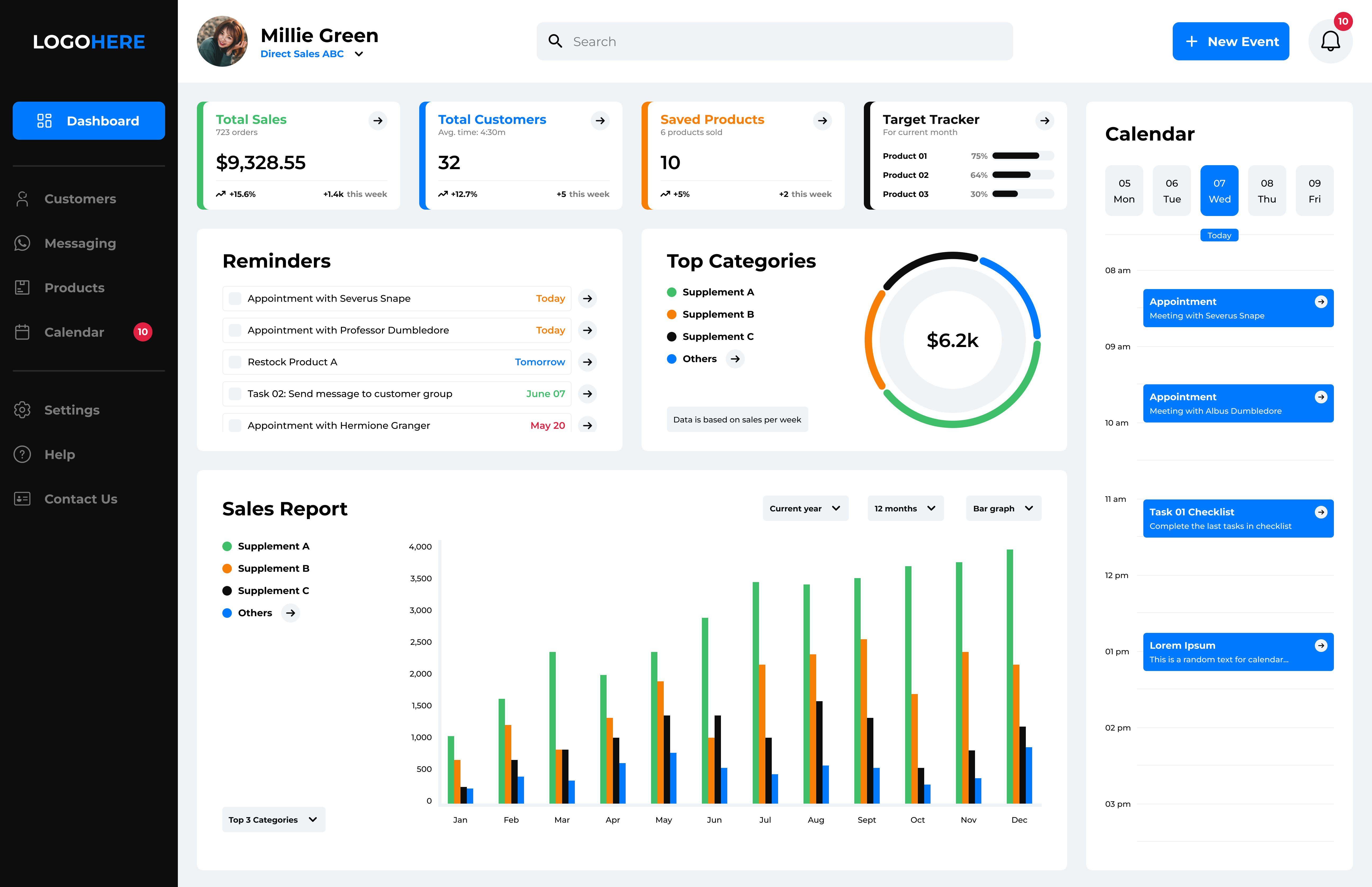The image size is (1372, 887).
Task: Check the Appointment with Severus Snape reminder
Action: 235,298
